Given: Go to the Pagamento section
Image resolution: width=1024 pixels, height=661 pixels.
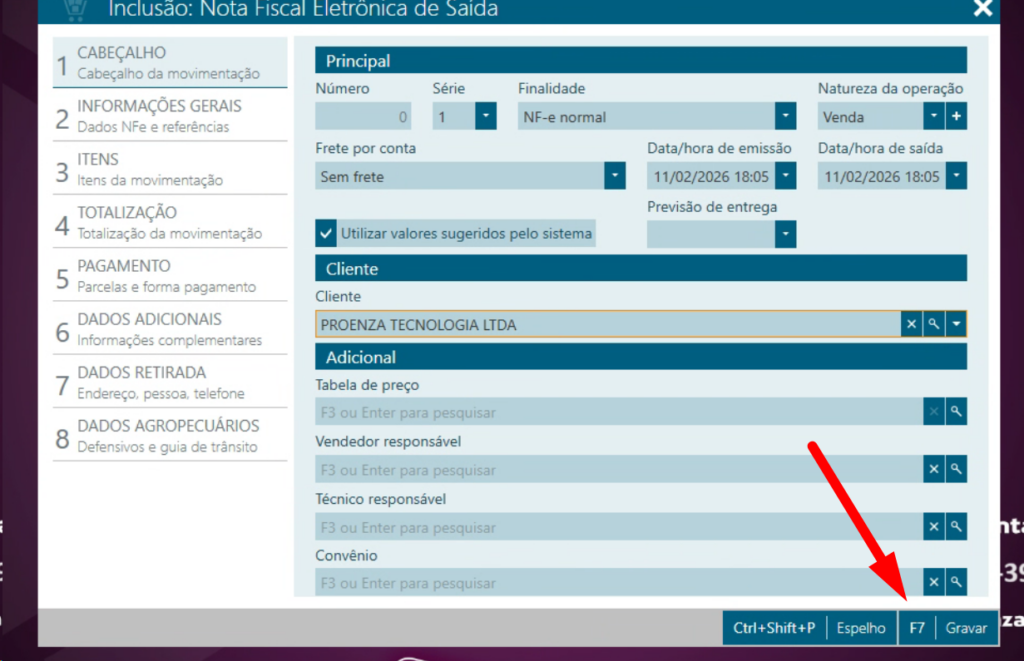Looking at the screenshot, I should click(x=170, y=275).
